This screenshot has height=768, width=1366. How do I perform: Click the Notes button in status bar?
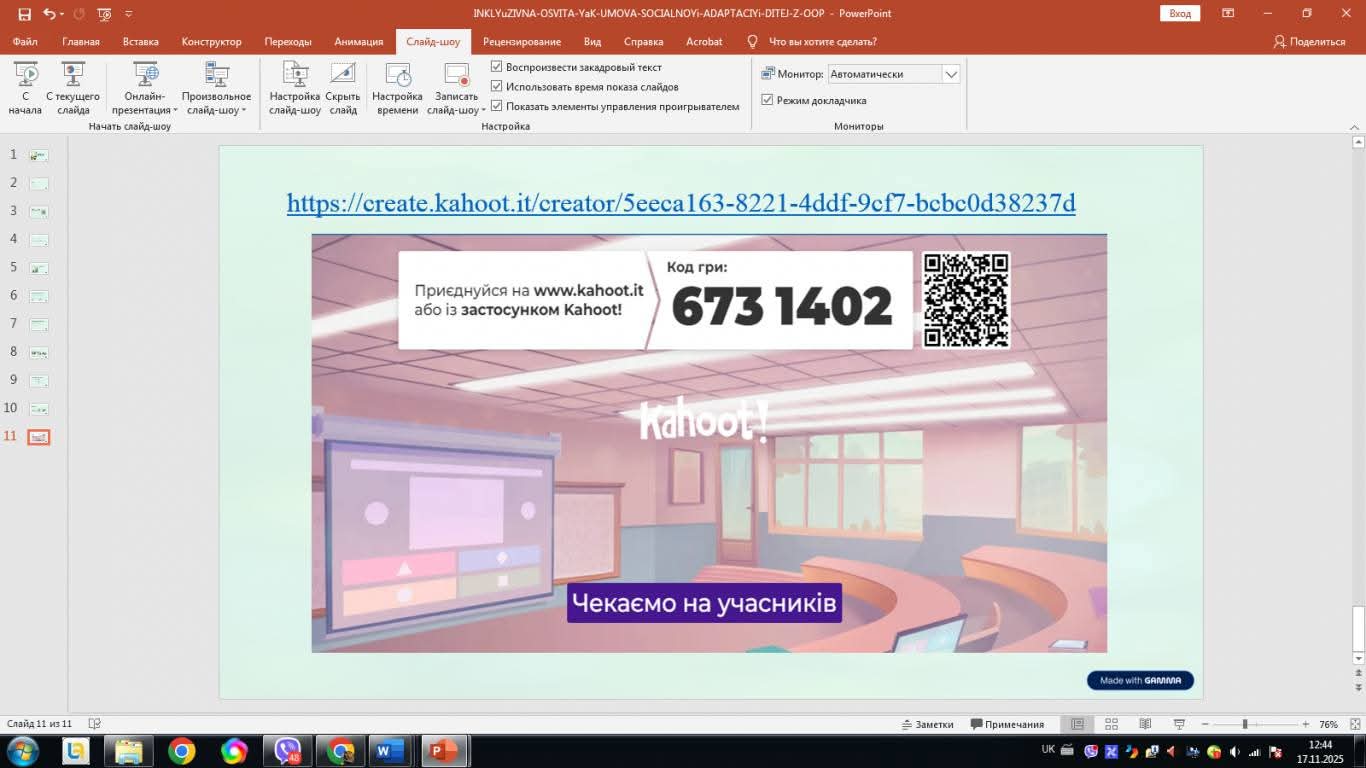(927, 724)
